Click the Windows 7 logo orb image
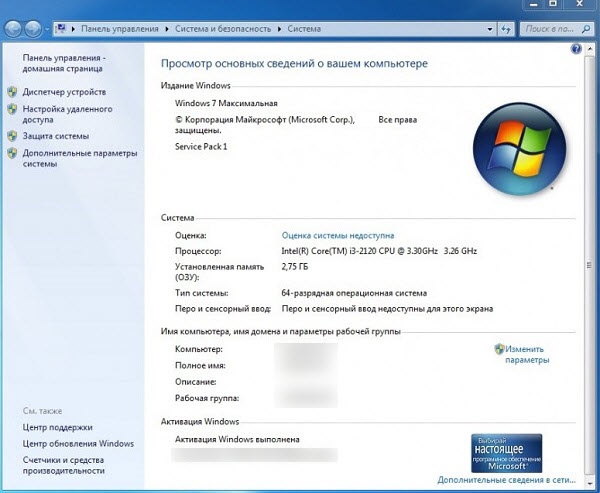Screen dimensions: 600x493 [x=519, y=149]
